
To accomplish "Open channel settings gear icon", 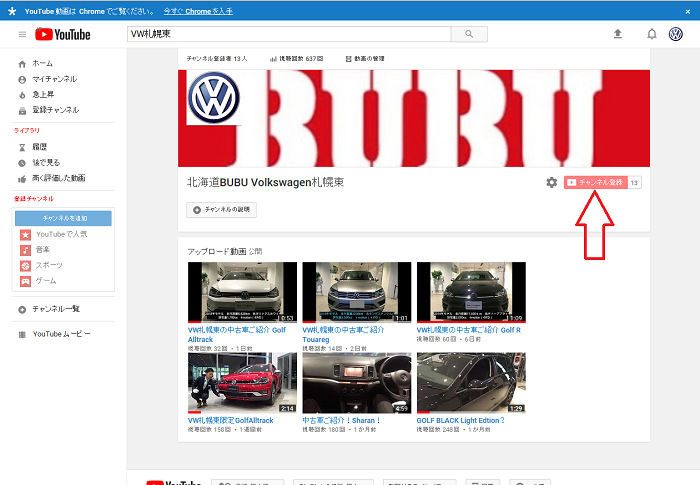I will click(x=552, y=183).
